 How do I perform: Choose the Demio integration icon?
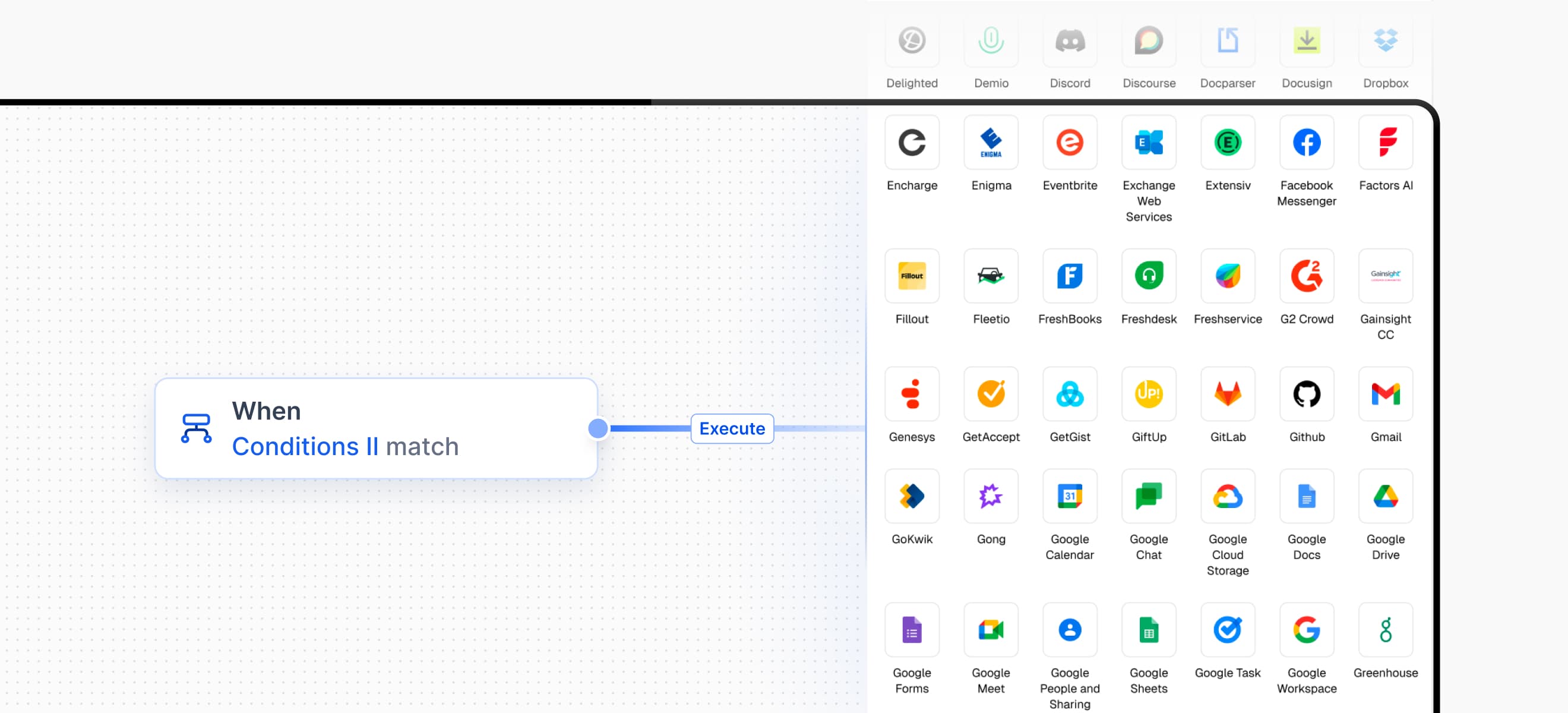990,40
